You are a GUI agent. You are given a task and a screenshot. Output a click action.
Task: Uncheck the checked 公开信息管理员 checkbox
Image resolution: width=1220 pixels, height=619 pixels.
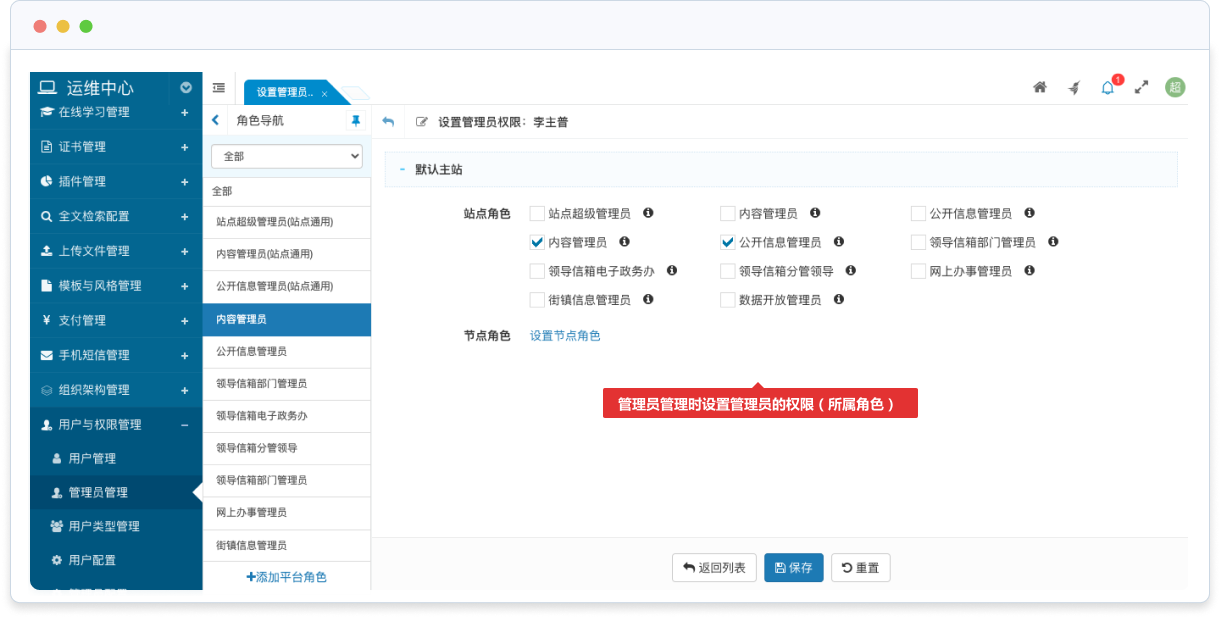point(728,242)
